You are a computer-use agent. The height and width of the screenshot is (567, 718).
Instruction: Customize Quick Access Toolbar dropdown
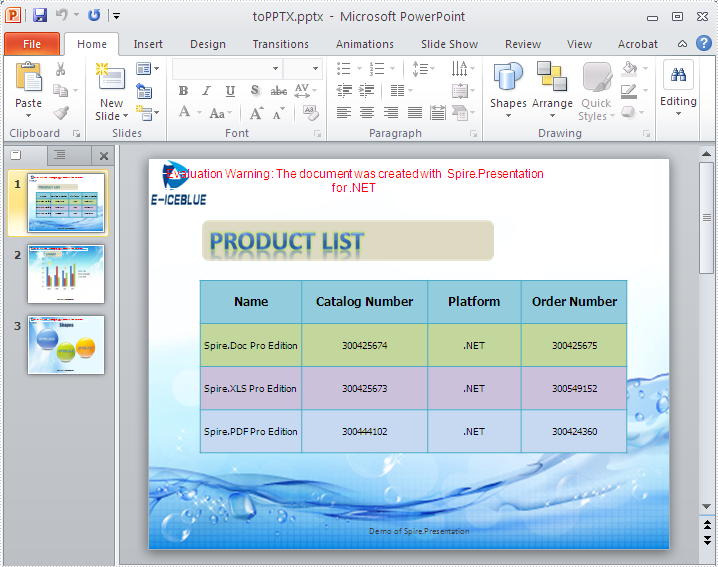(116, 16)
